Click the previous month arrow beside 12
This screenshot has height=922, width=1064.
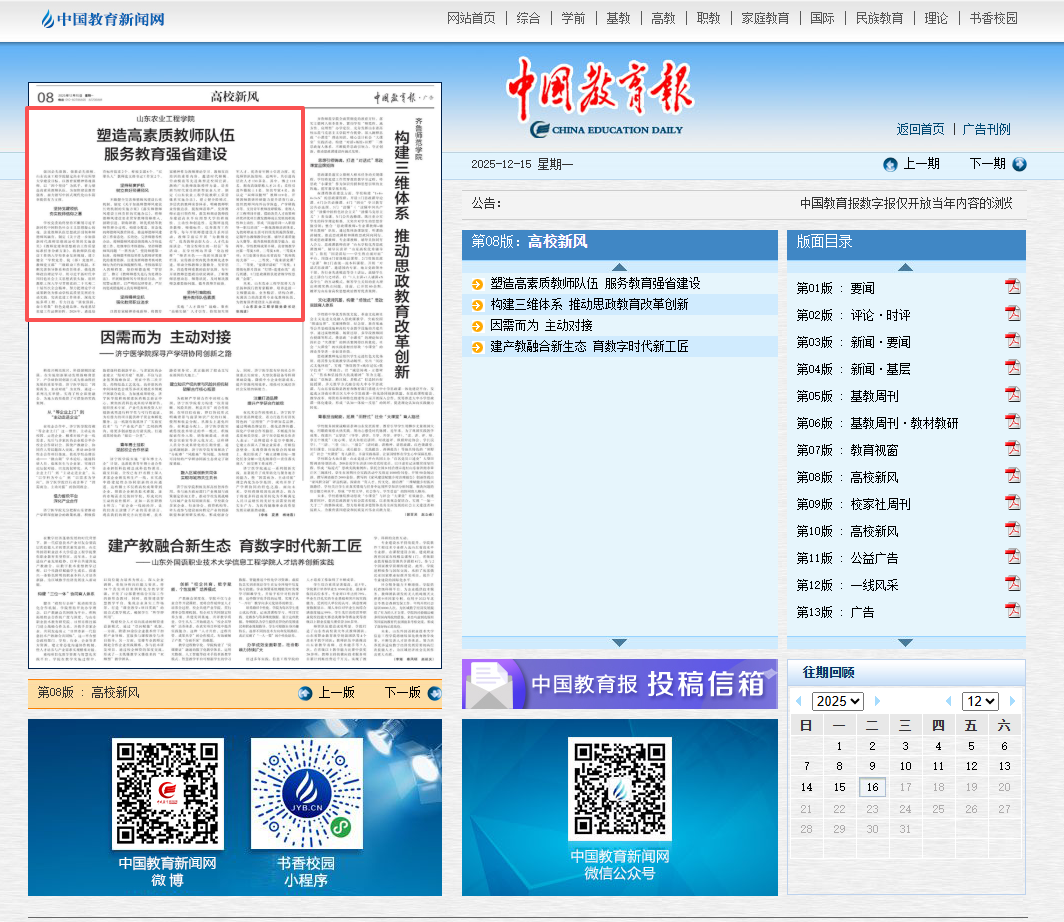(948, 701)
